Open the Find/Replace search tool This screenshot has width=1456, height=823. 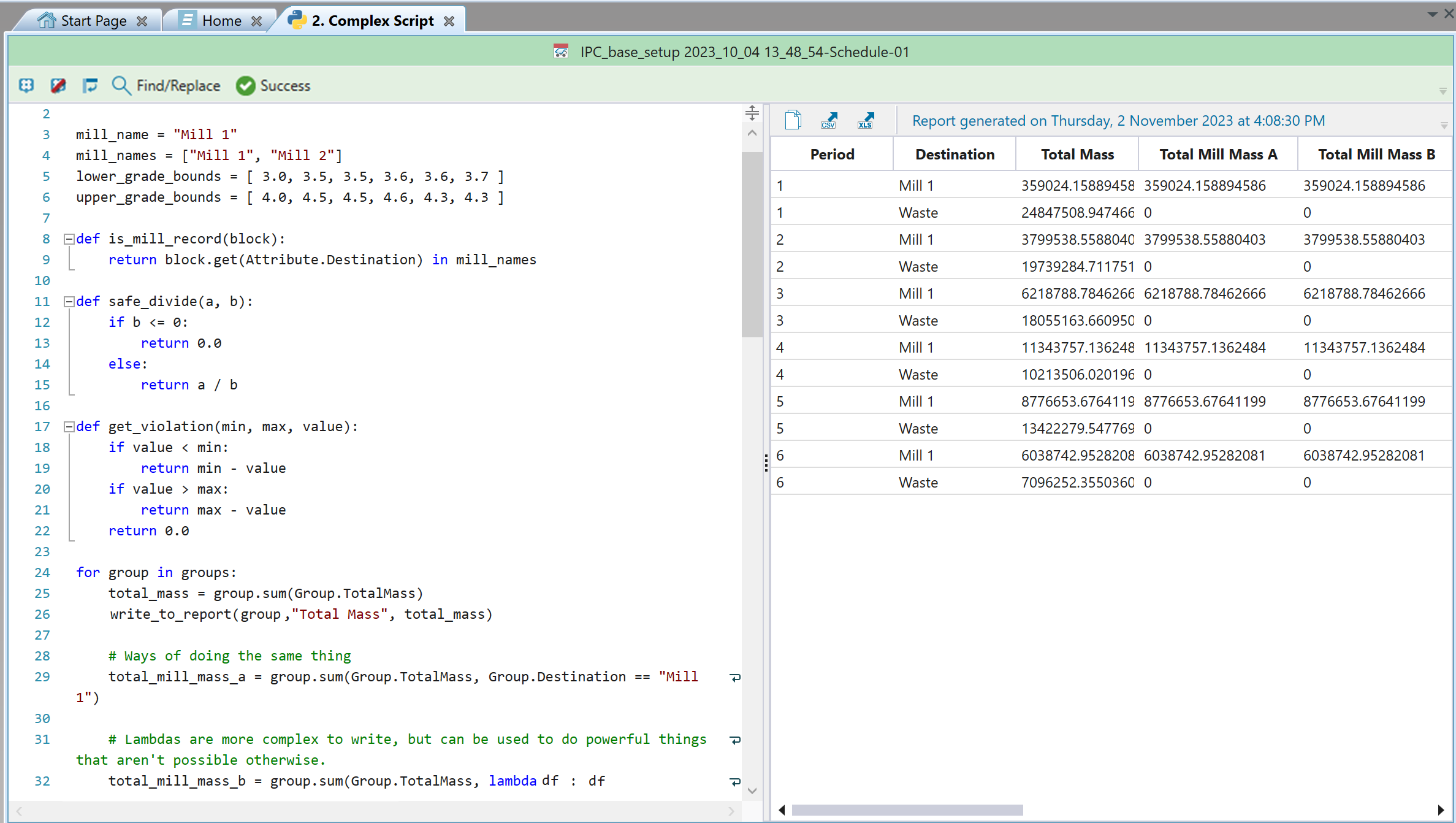[166, 85]
